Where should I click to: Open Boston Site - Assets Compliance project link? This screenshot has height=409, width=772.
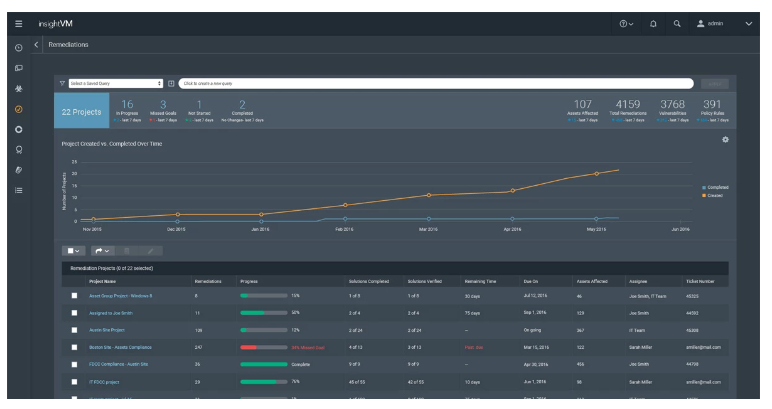pos(125,347)
